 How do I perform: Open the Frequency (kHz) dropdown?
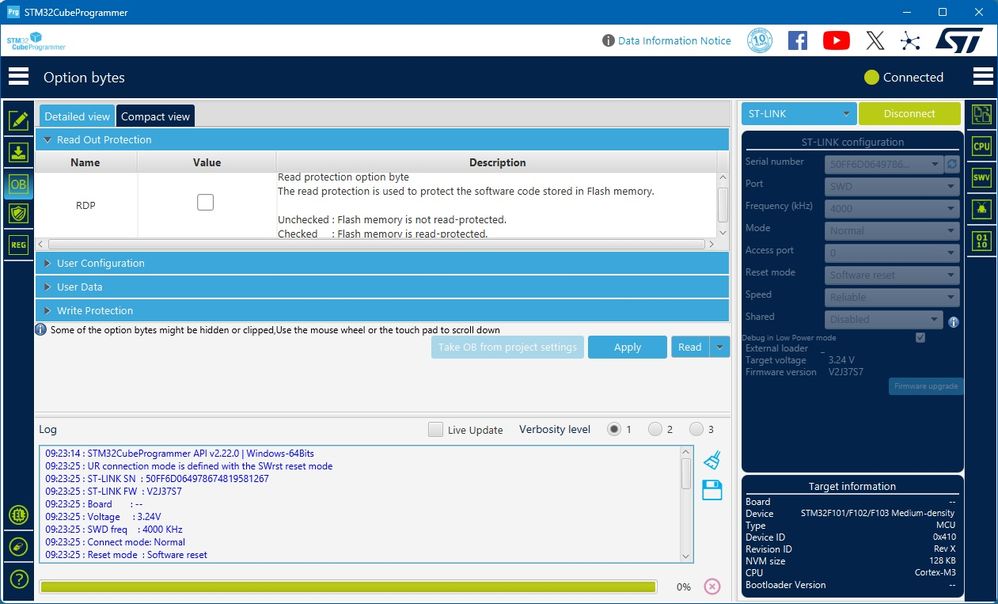pos(892,209)
